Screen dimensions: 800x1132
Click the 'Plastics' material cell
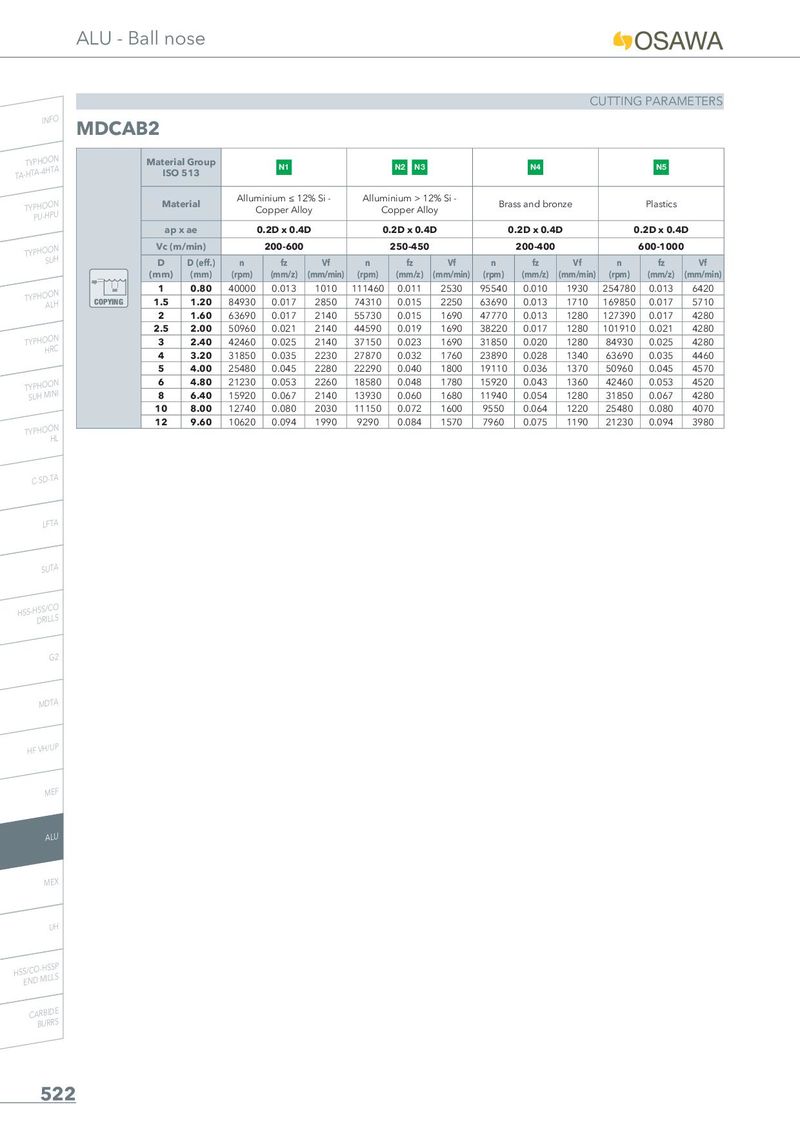(x=661, y=204)
